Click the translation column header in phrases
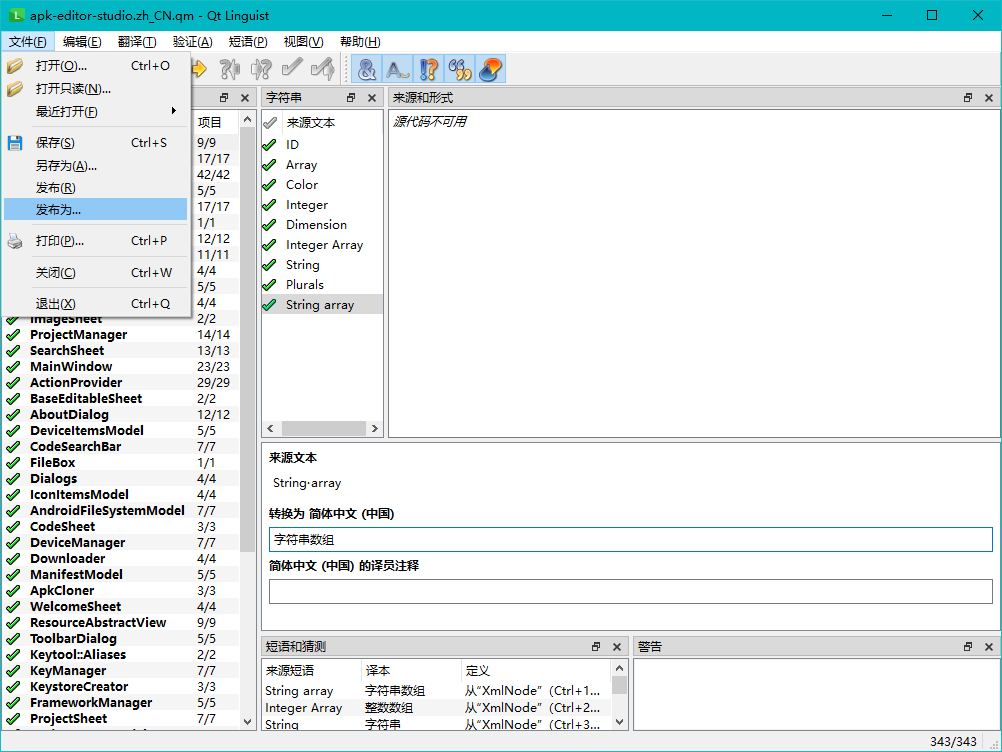Viewport: 1002px width, 752px height. pyautogui.click(x=378, y=671)
